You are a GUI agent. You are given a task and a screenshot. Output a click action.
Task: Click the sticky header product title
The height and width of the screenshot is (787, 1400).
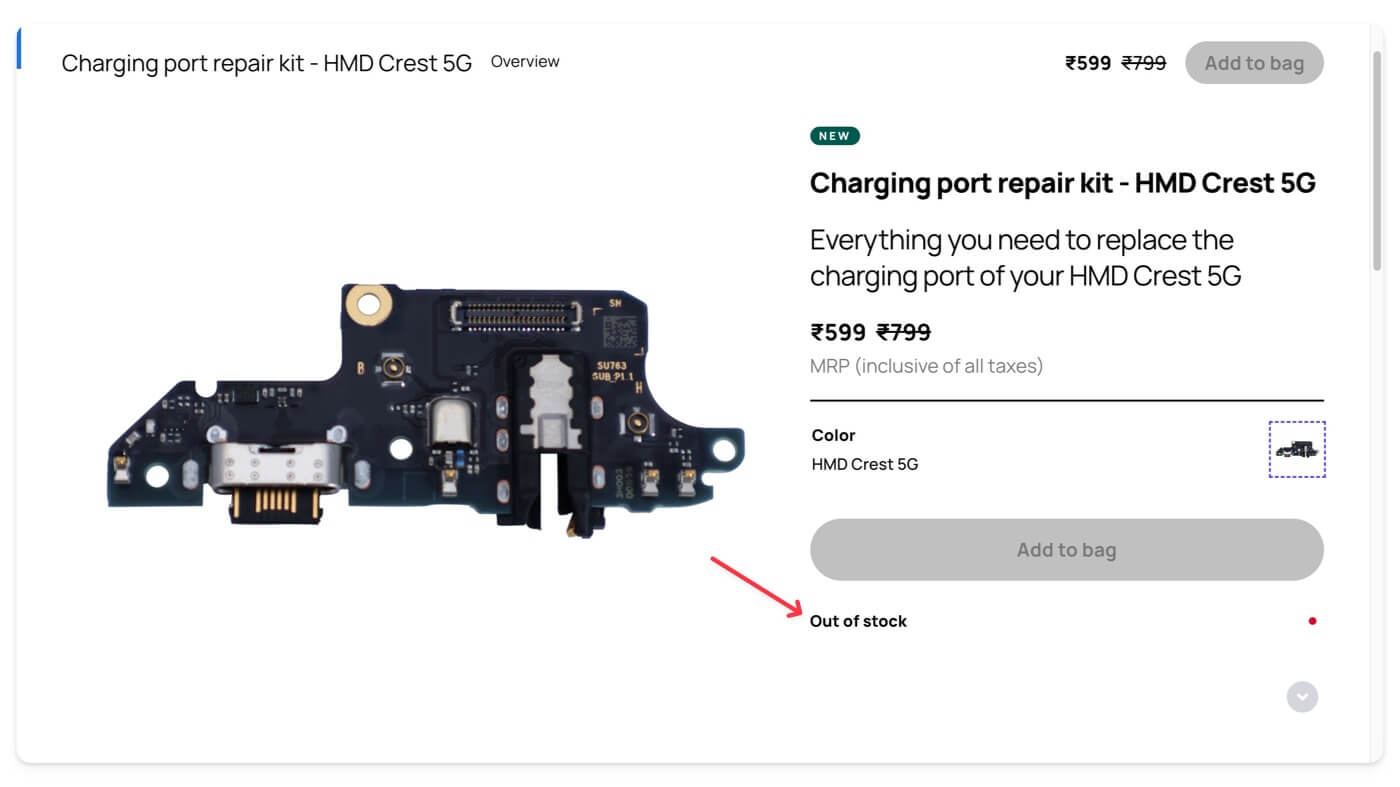(x=266, y=63)
